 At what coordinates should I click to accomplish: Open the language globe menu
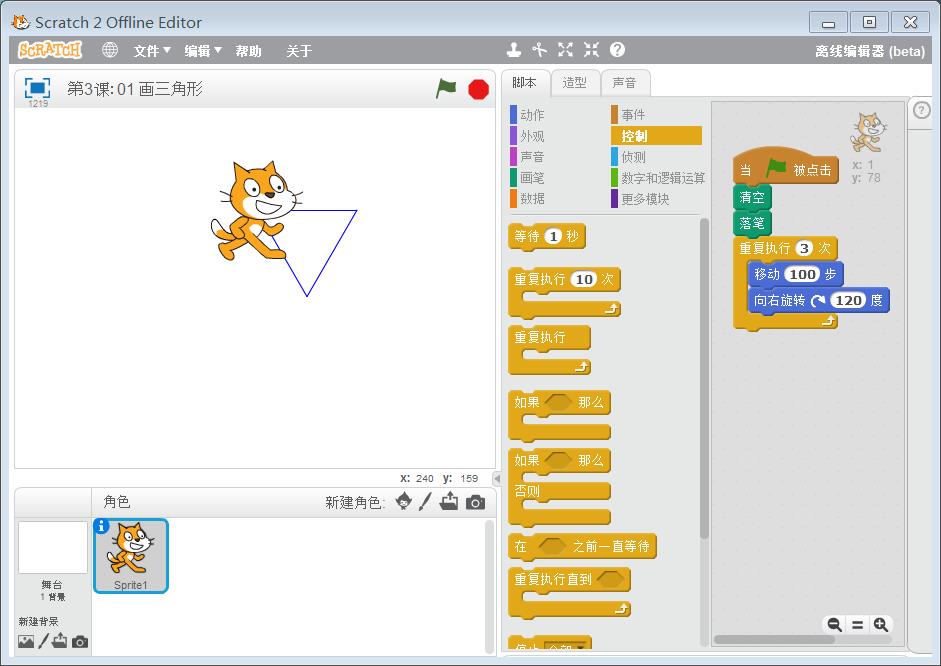pyautogui.click(x=110, y=50)
